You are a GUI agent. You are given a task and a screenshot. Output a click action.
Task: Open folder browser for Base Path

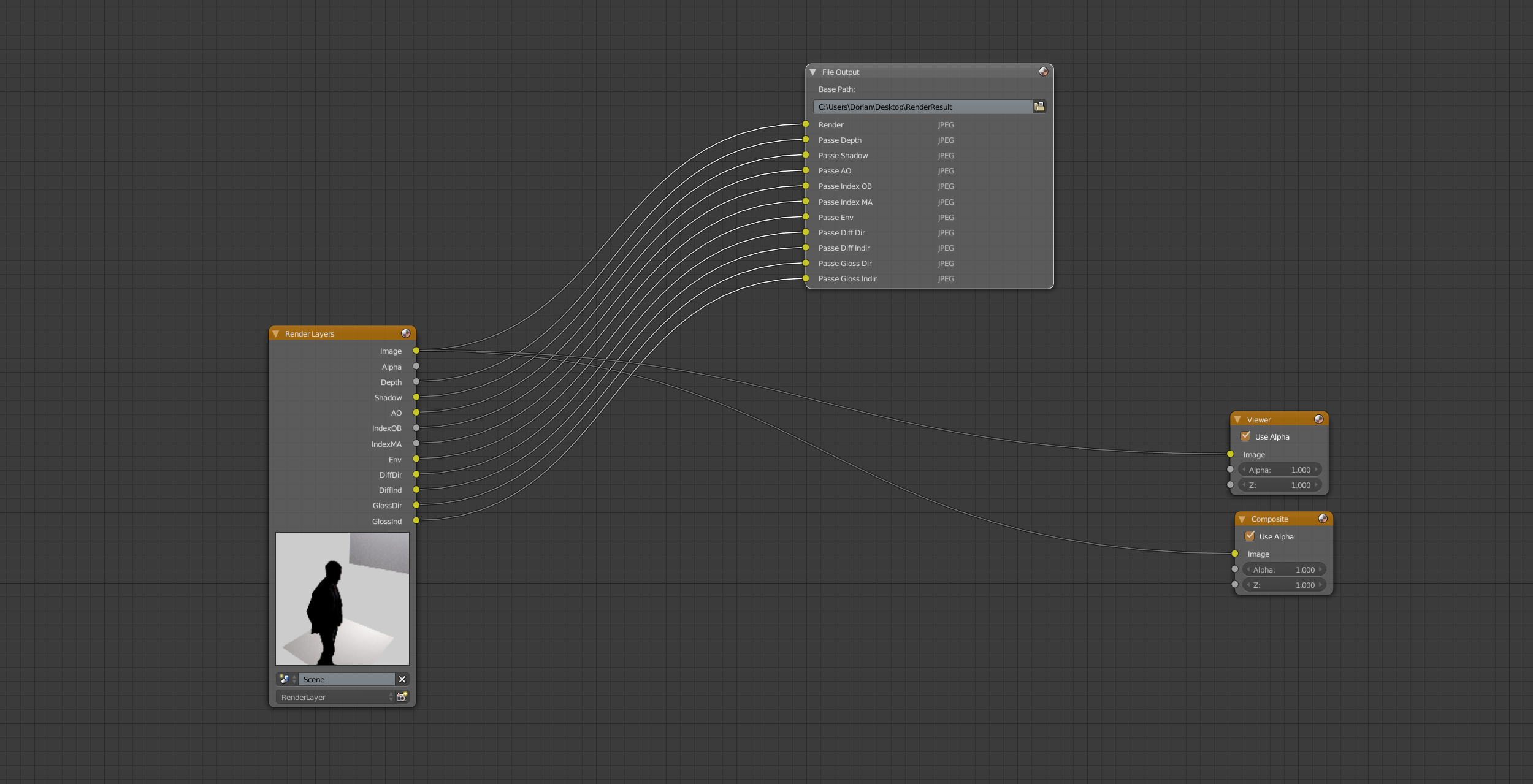pyautogui.click(x=1039, y=107)
